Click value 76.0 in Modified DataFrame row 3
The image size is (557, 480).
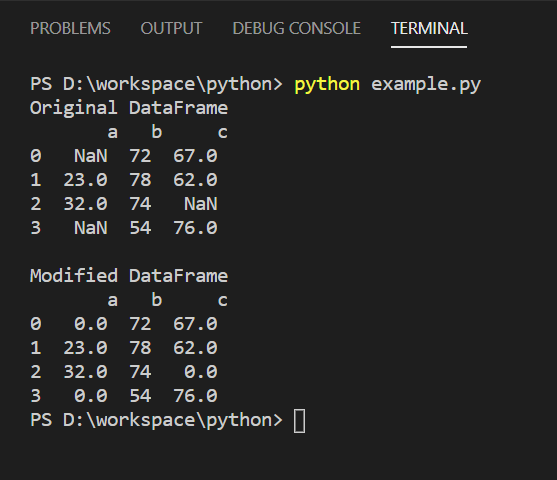click(195, 396)
